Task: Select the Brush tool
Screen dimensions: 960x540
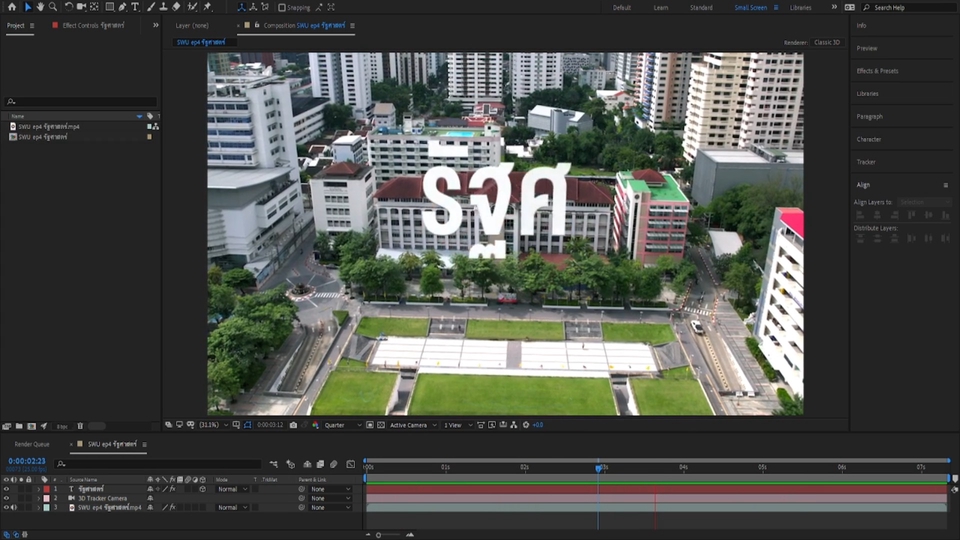Action: point(151,7)
